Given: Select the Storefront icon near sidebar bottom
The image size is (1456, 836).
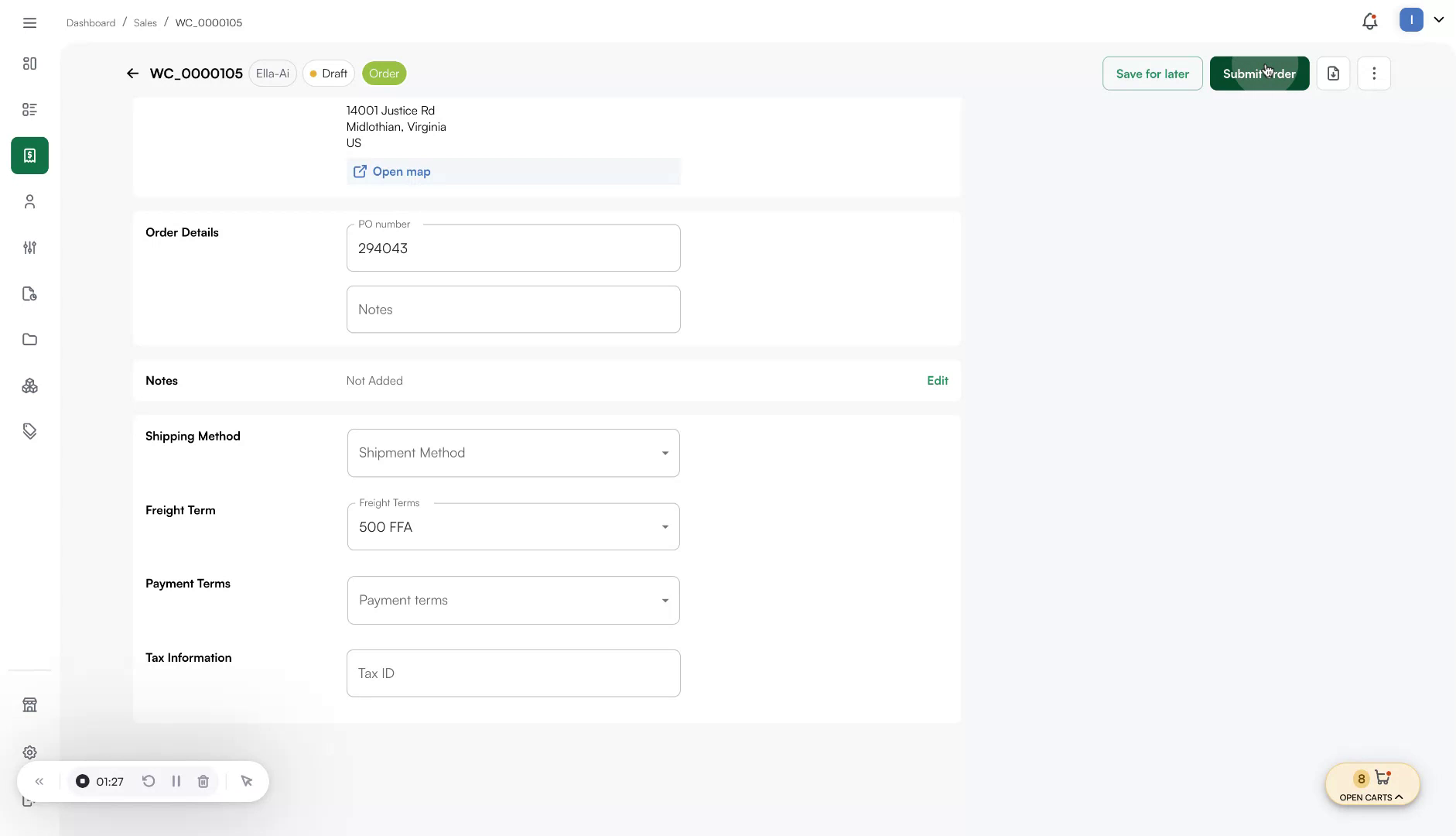Looking at the screenshot, I should click(29, 704).
